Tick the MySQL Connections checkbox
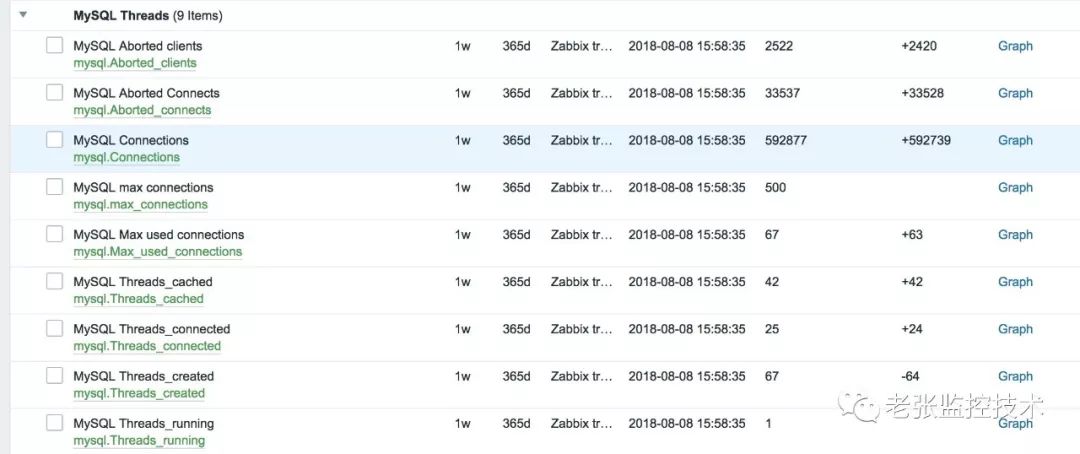The width and height of the screenshot is (1080, 454). click(x=54, y=140)
